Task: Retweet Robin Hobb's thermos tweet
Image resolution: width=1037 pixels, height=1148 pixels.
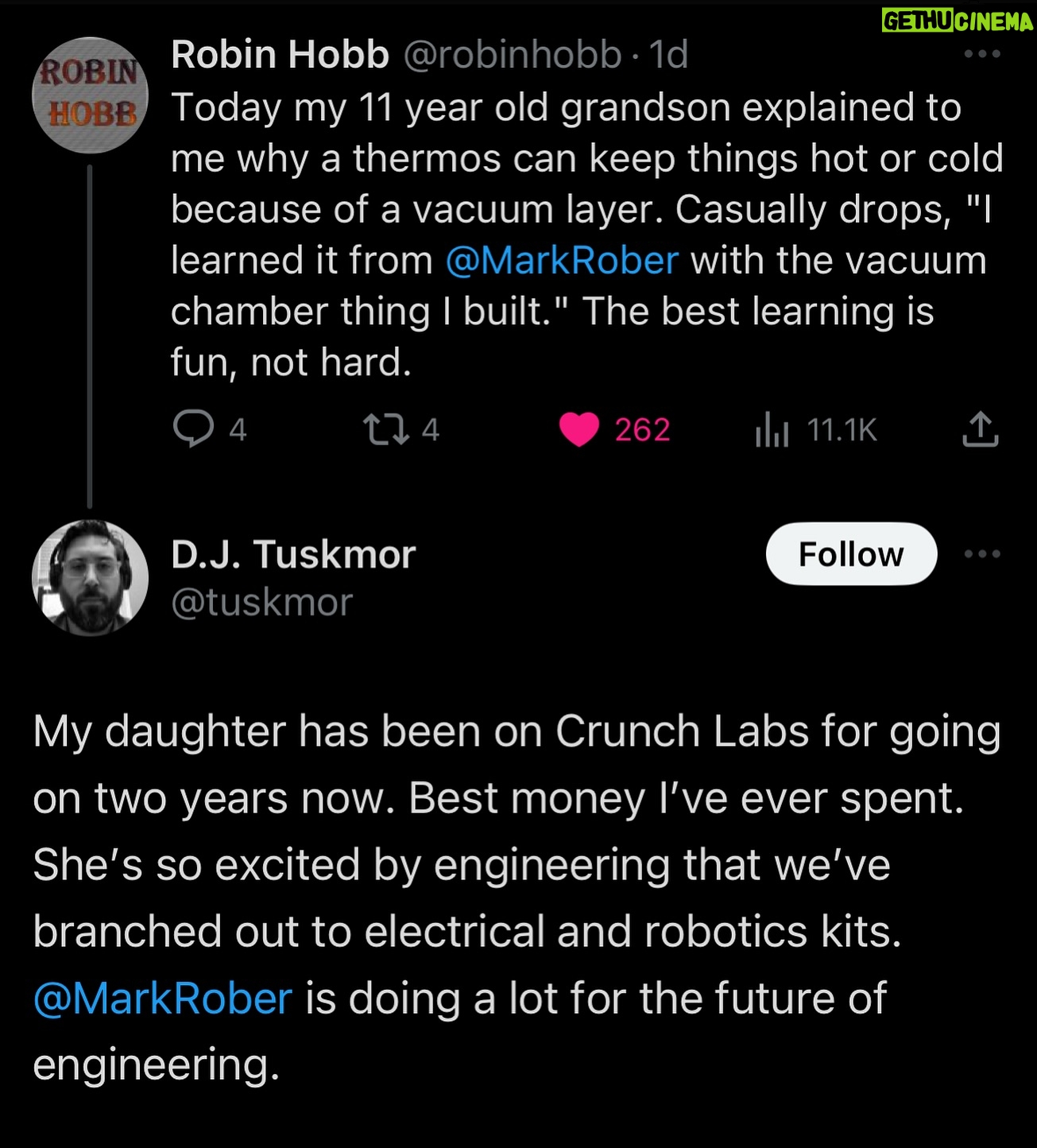Action: [x=385, y=429]
